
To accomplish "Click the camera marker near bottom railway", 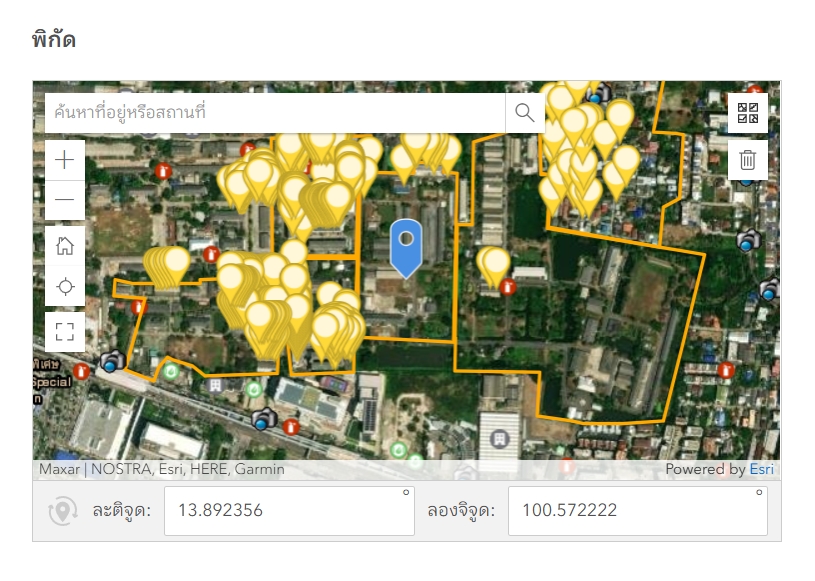I will (264, 418).
